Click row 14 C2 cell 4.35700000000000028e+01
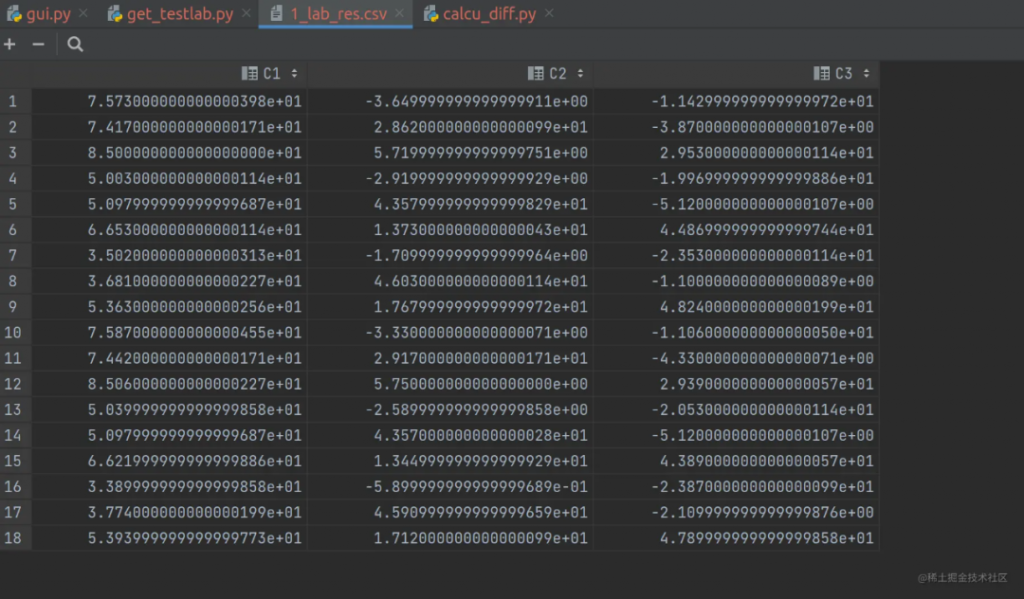Viewport: 1024px width, 599px height. tap(450, 435)
